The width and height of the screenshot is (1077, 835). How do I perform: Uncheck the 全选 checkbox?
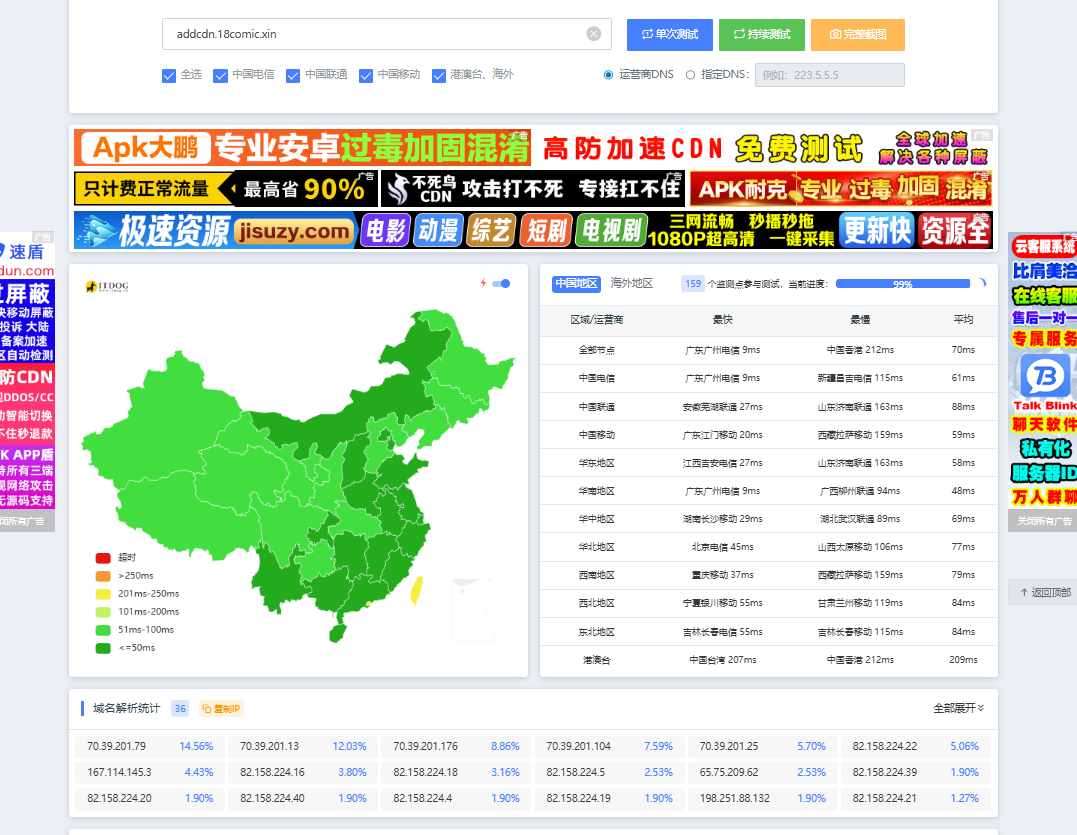point(169,75)
